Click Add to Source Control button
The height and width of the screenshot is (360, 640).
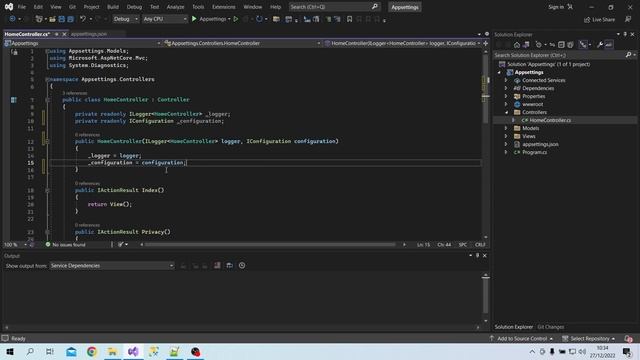click(x=522, y=338)
